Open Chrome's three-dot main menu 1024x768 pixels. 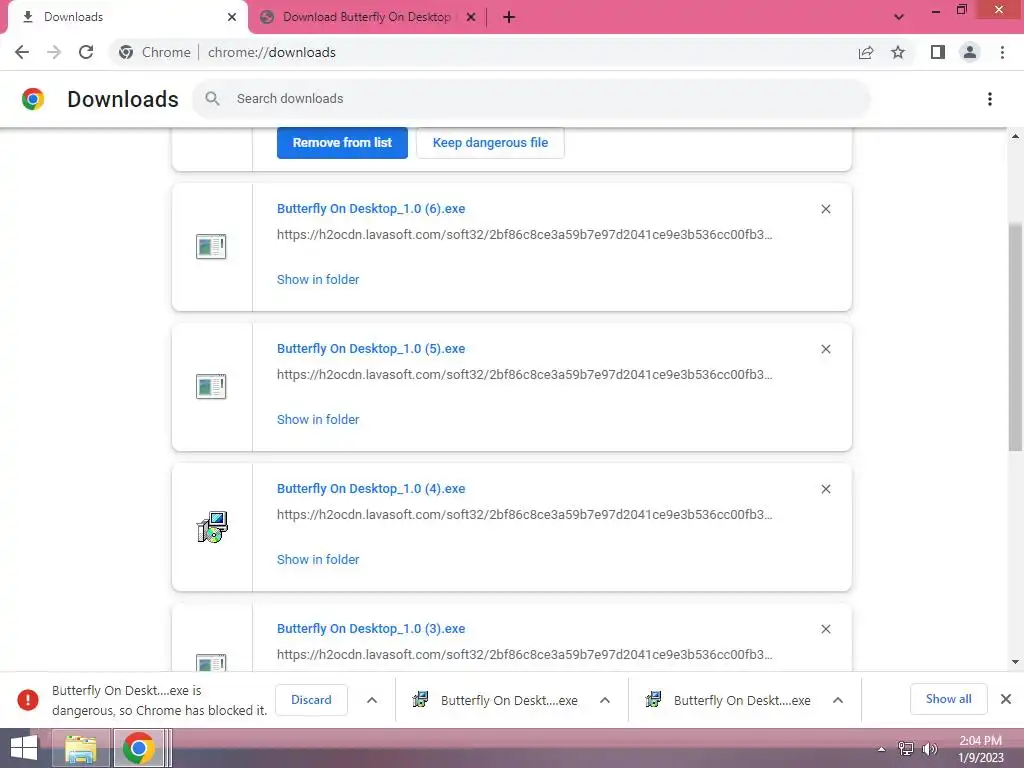pyautogui.click(x=1002, y=52)
